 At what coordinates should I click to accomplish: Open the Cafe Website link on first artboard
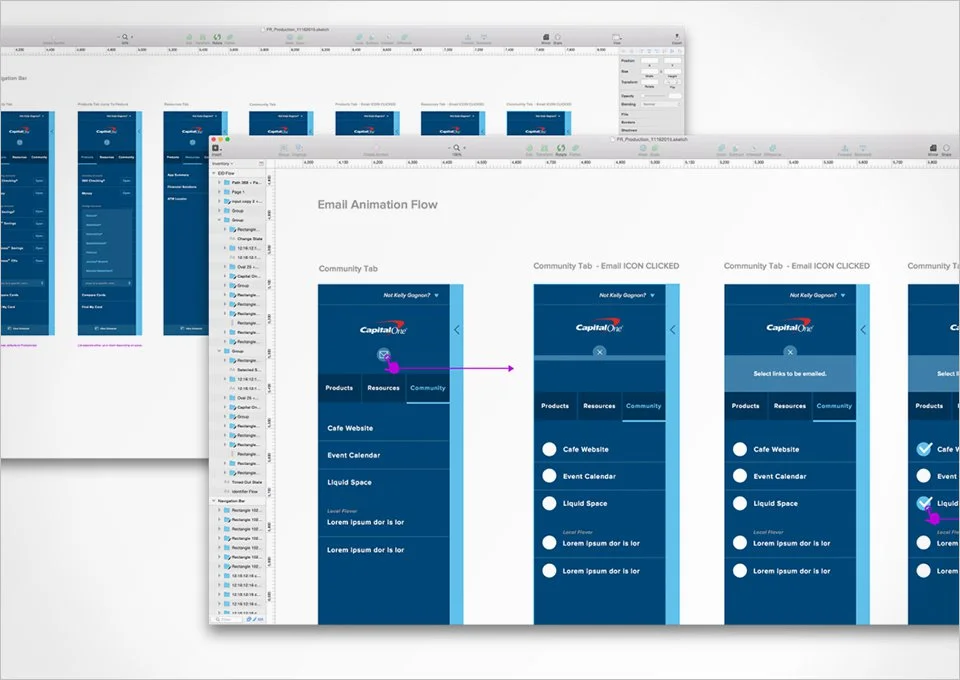tap(350, 428)
